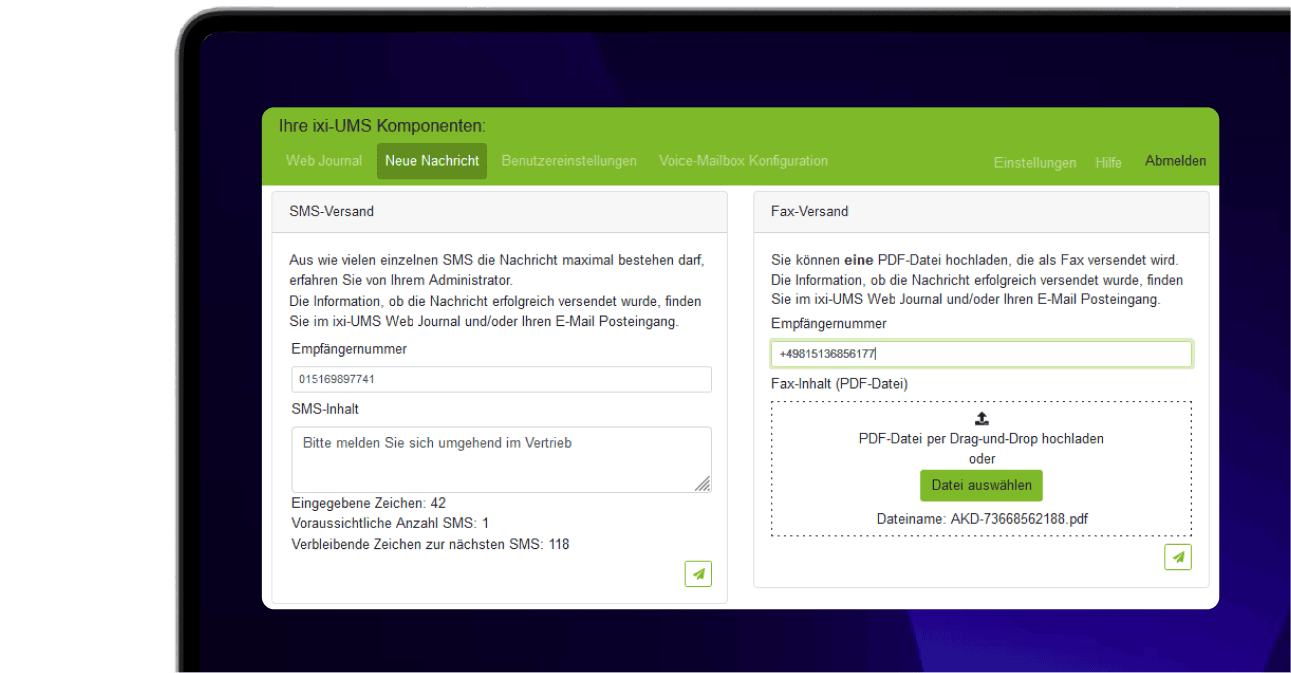This screenshot has height=673, width=1291.
Task: Focus the Fax Empfängernummer field
Action: (981, 354)
